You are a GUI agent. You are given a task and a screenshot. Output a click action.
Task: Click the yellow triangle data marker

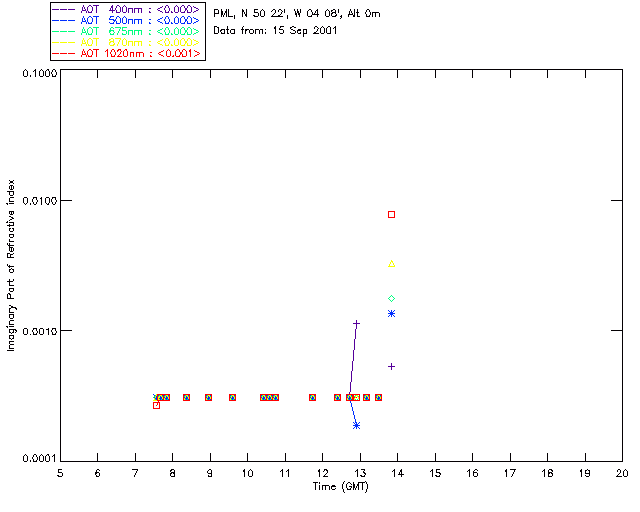[391, 264]
